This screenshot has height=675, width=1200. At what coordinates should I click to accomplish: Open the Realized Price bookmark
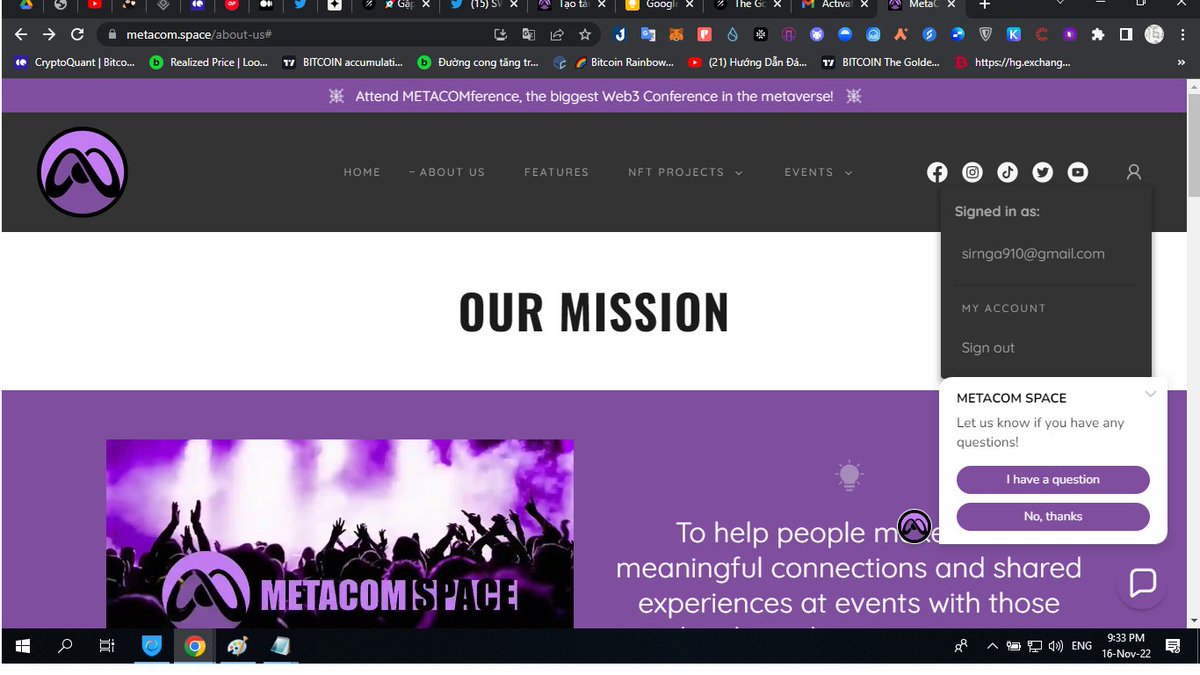[209, 62]
